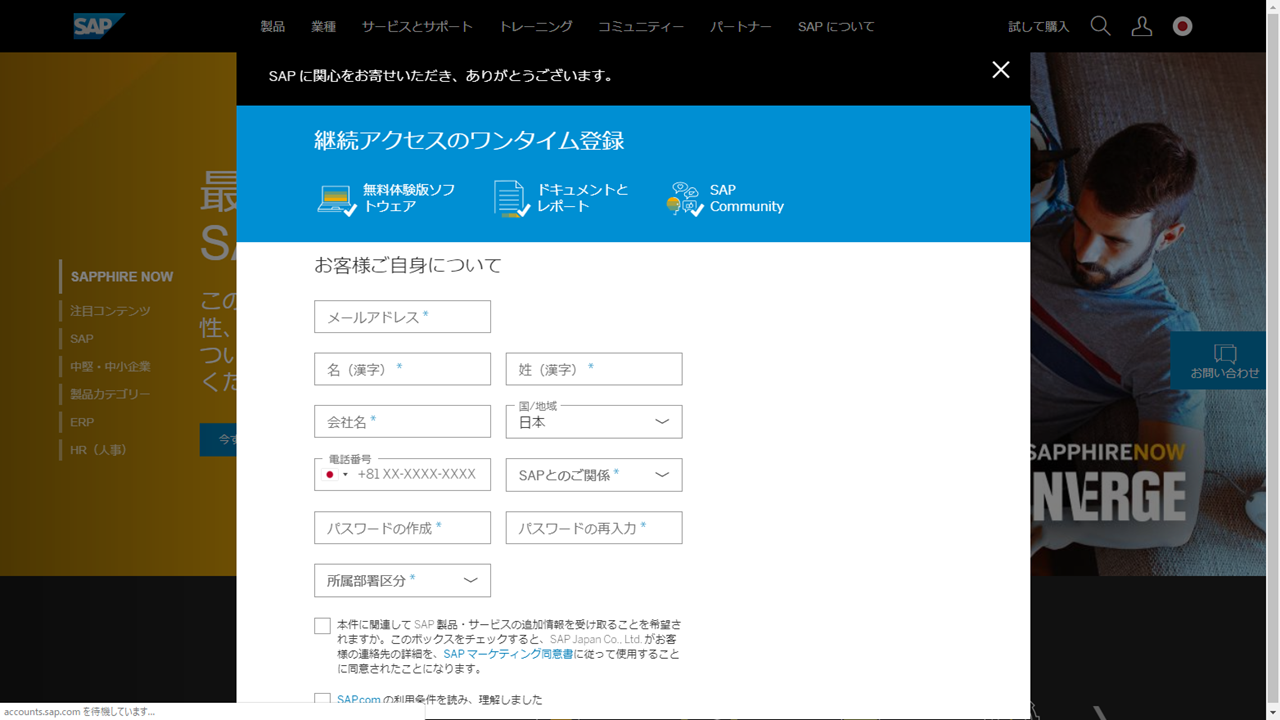The height and width of the screenshot is (720, 1280).
Task: Select the 無料体験版ソフトウェア icon
Action: (x=333, y=197)
